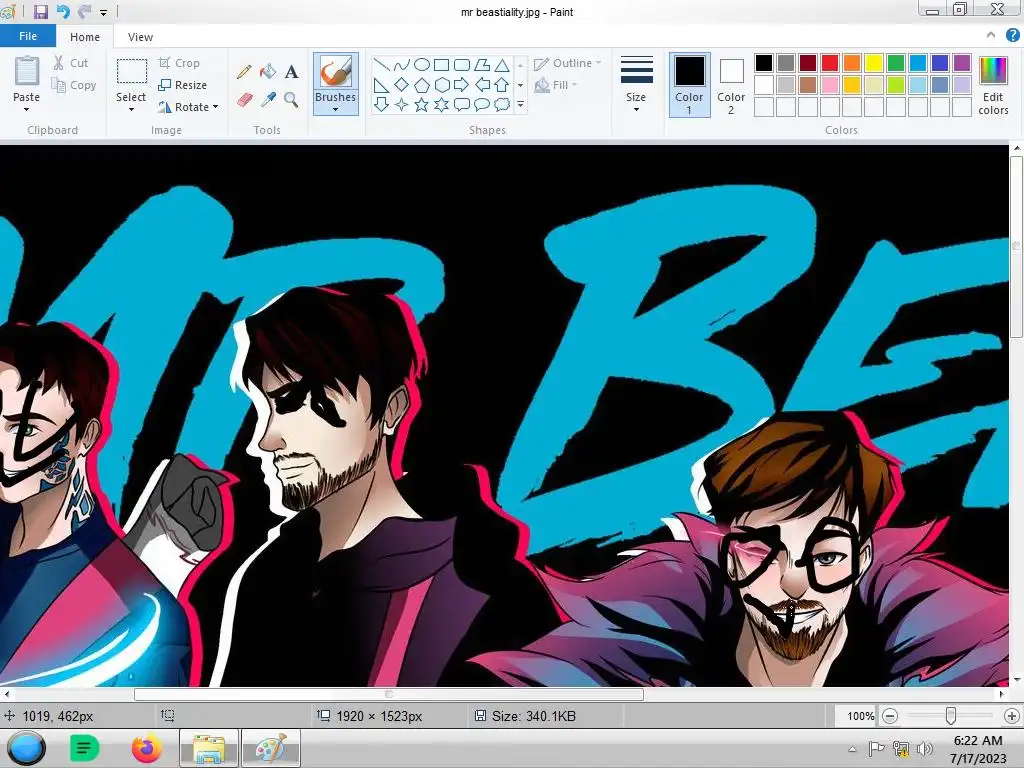Choose the Oval shape
Image resolution: width=1024 pixels, height=768 pixels.
click(x=422, y=65)
